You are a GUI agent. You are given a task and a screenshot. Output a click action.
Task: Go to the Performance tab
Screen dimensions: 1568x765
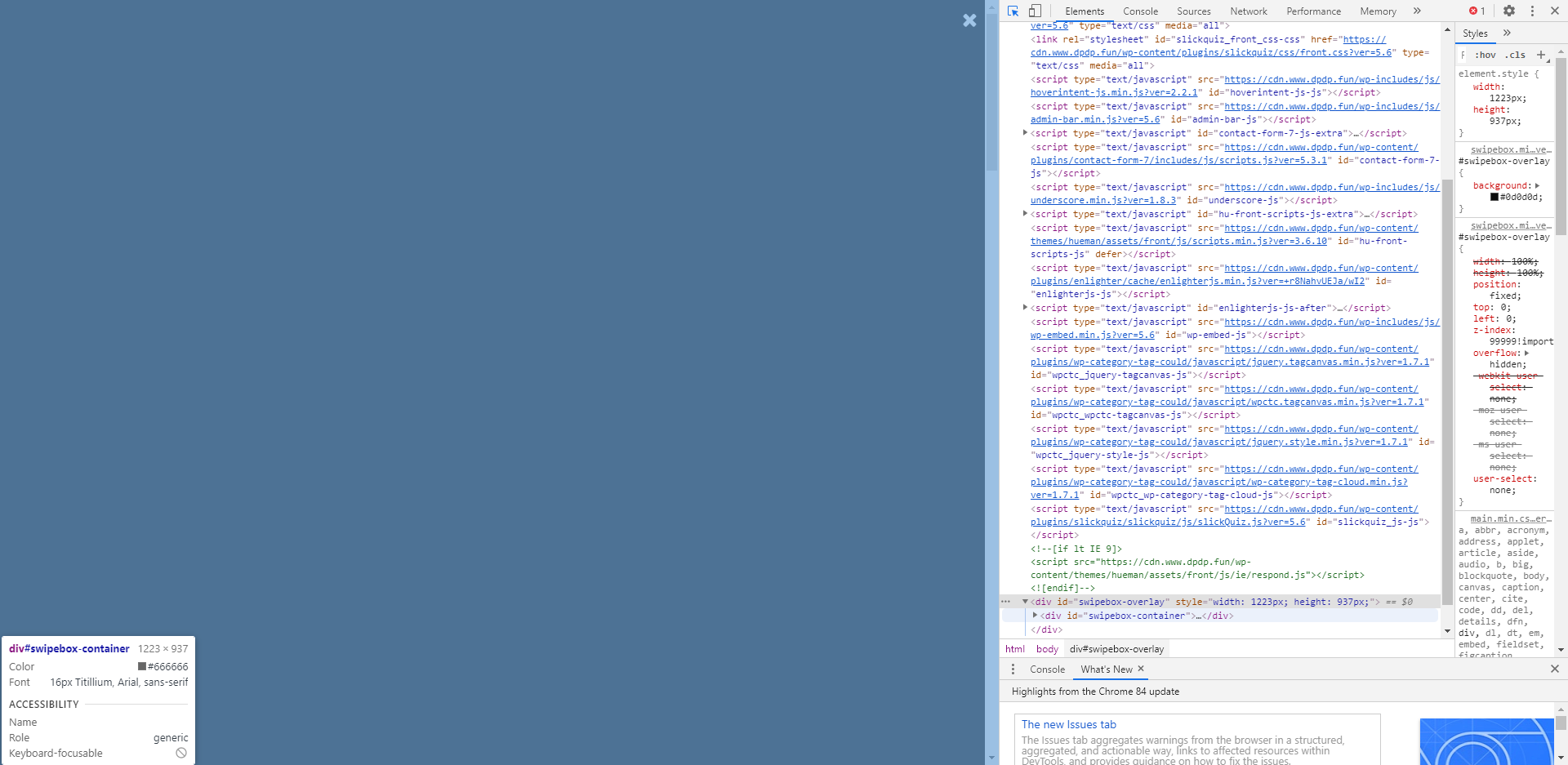coord(1313,11)
